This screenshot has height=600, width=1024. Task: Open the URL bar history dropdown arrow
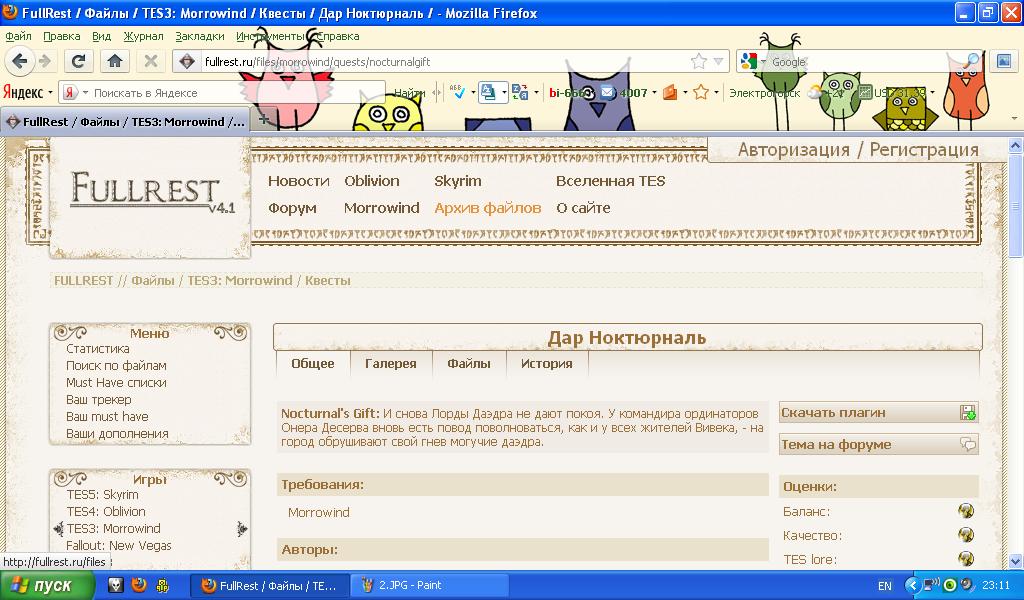pos(718,61)
